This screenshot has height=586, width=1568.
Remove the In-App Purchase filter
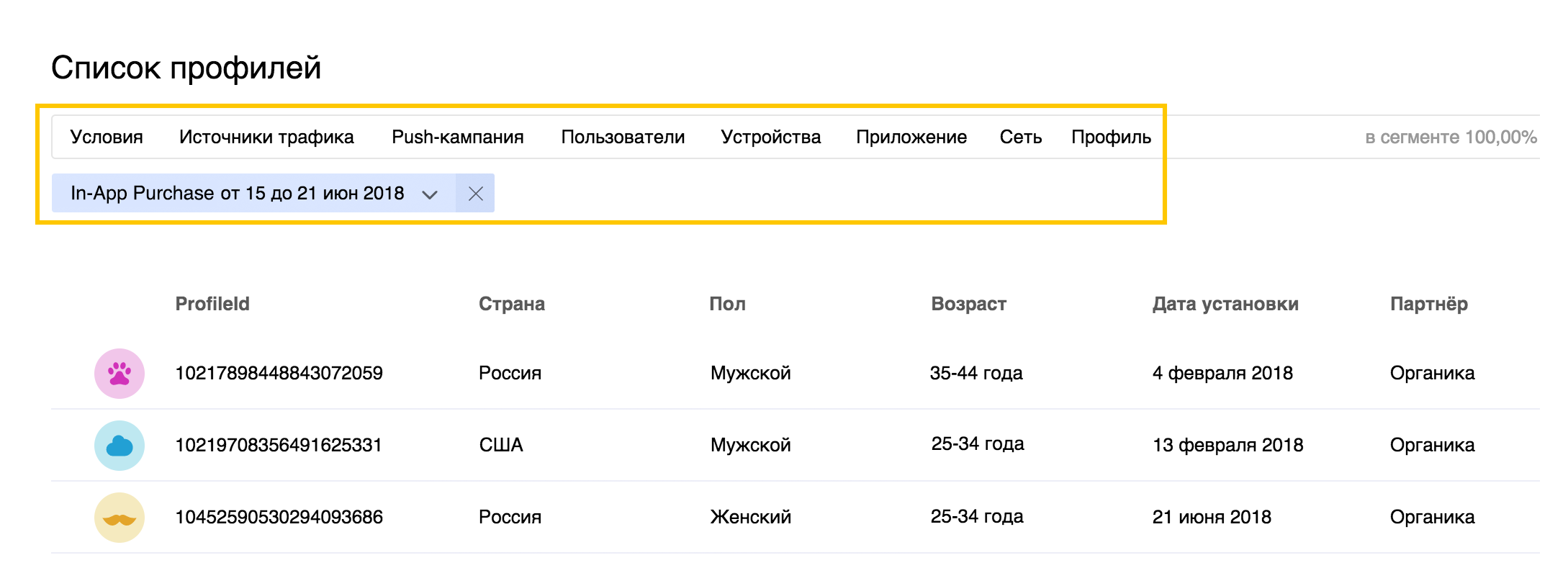click(x=475, y=194)
